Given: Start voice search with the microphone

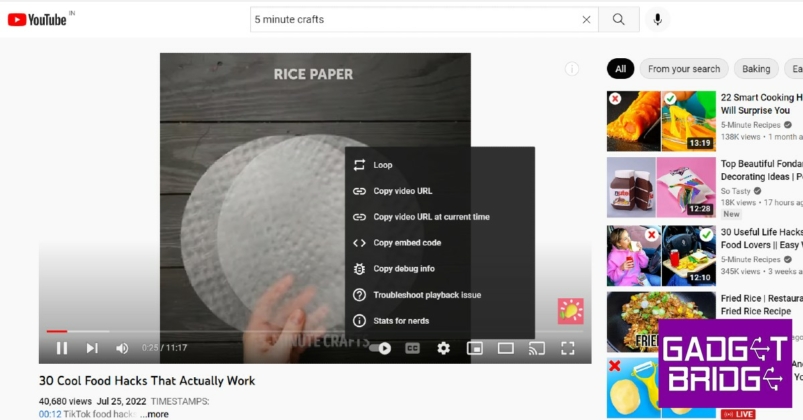Looking at the screenshot, I should coord(658,19).
